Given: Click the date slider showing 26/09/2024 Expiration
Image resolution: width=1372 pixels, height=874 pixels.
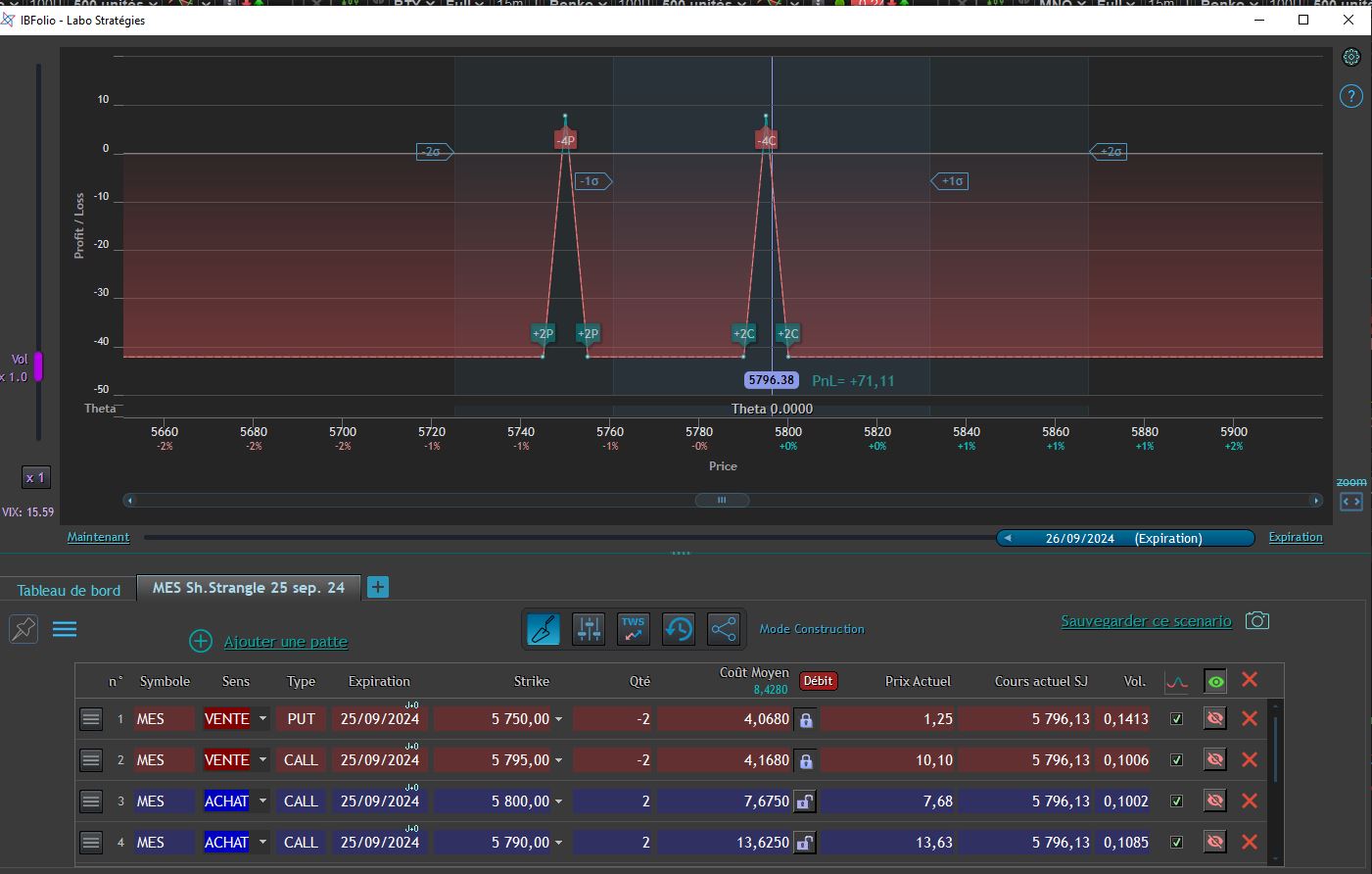Looking at the screenshot, I should [1124, 538].
